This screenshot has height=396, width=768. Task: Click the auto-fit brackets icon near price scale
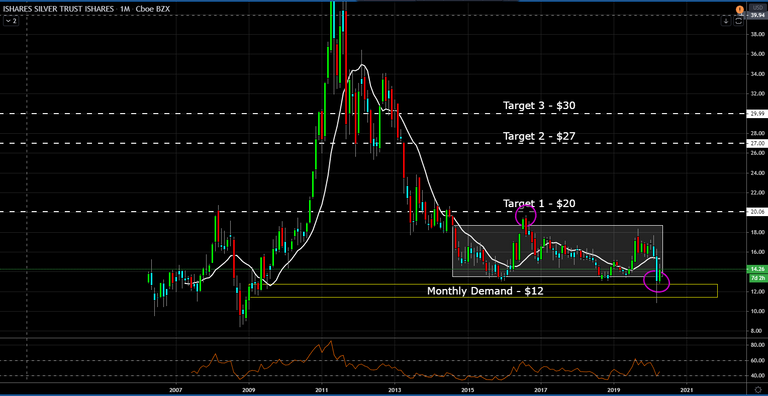tap(740, 21)
